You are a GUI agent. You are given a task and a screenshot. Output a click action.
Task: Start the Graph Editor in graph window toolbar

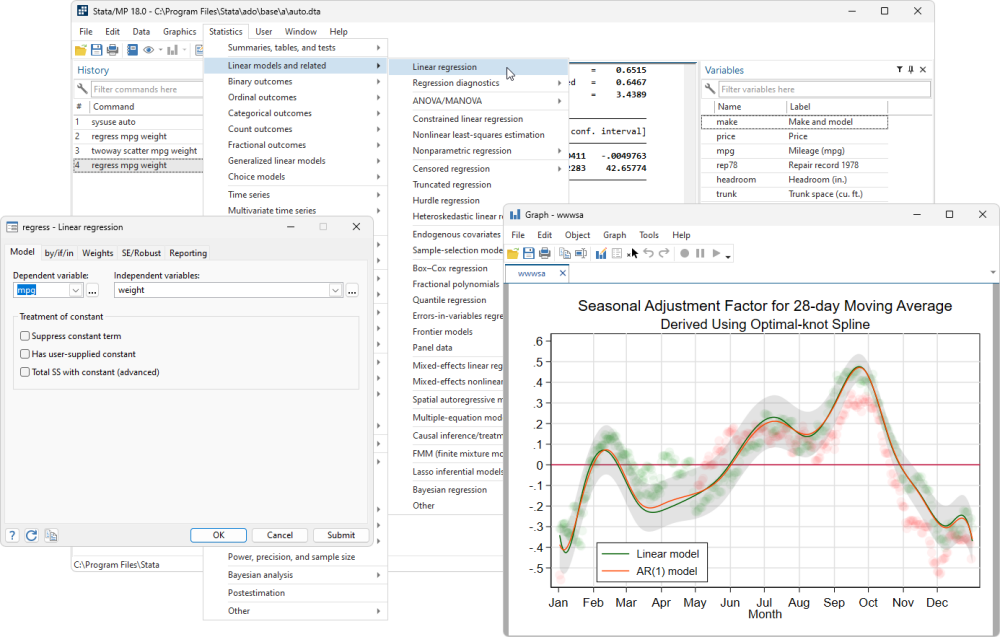tap(601, 254)
